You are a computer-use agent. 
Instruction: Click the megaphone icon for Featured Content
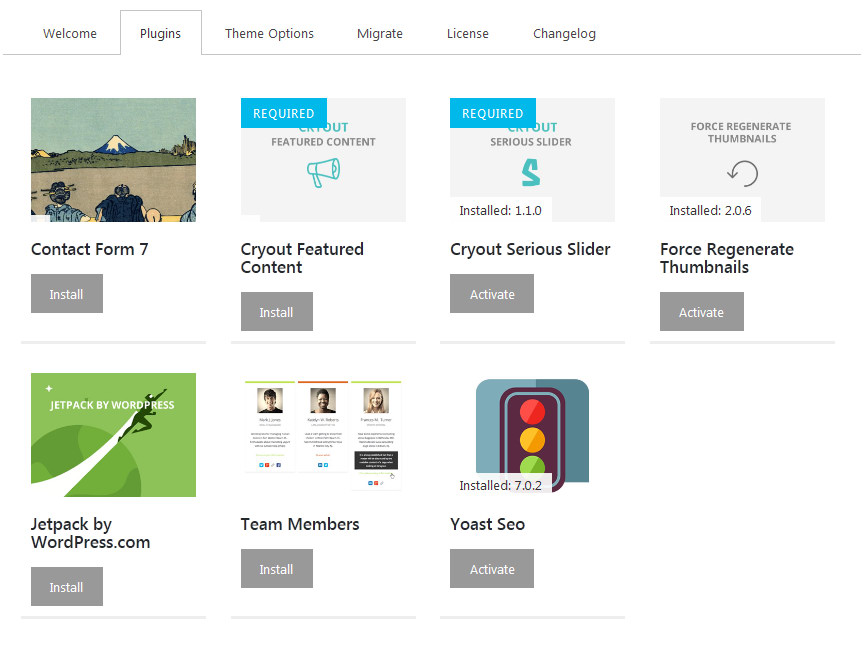pyautogui.click(x=323, y=172)
